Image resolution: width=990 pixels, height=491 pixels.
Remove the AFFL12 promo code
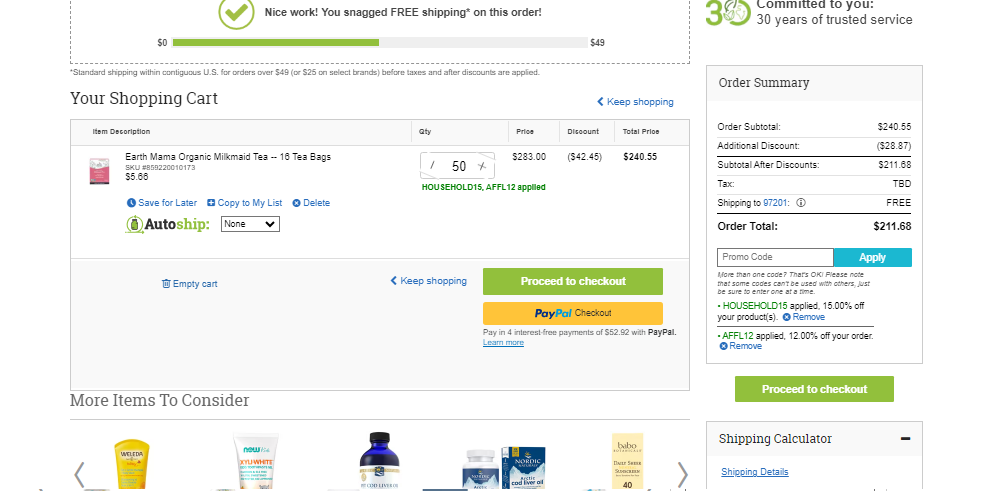coord(741,346)
